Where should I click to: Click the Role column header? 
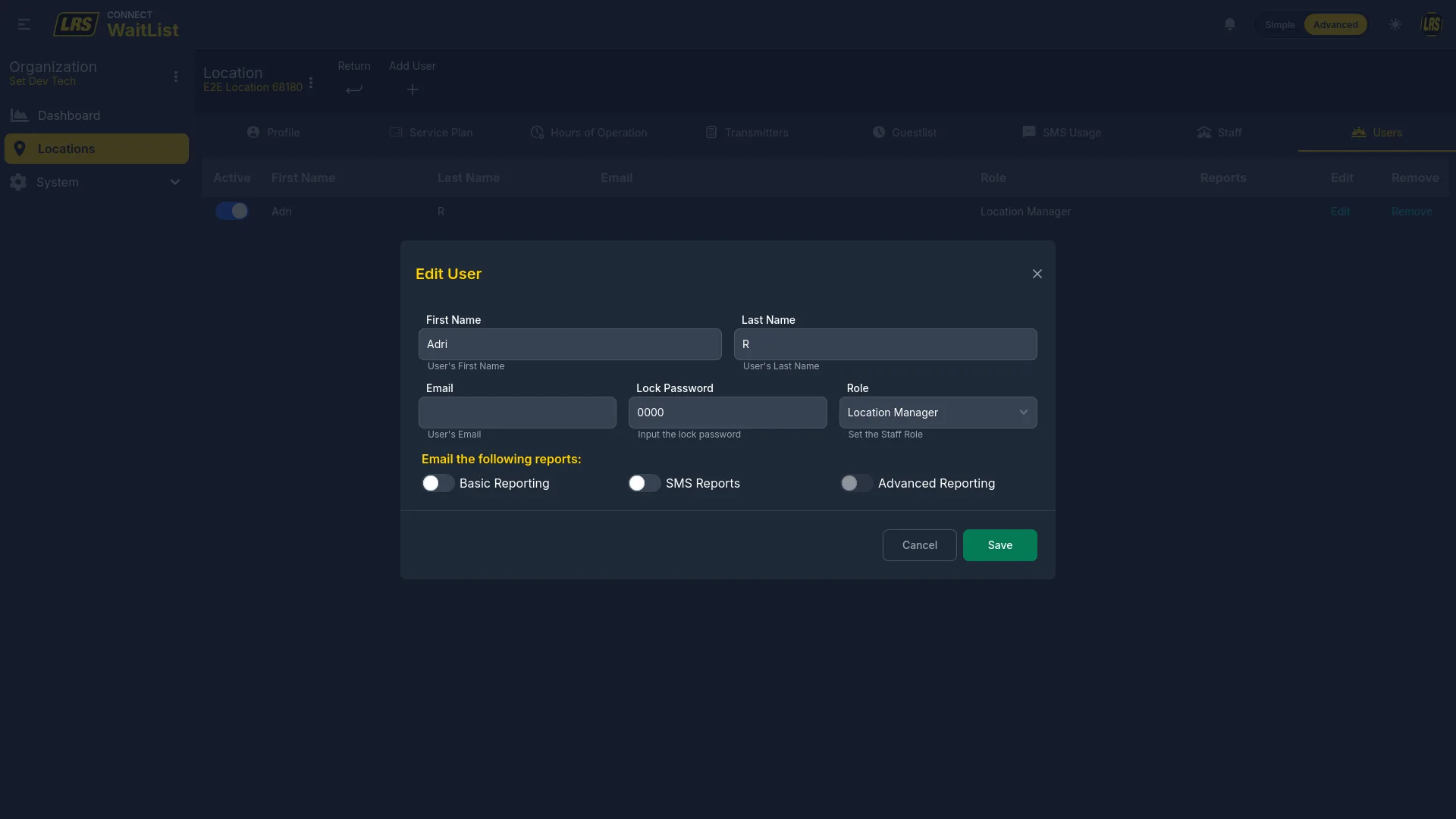993,177
